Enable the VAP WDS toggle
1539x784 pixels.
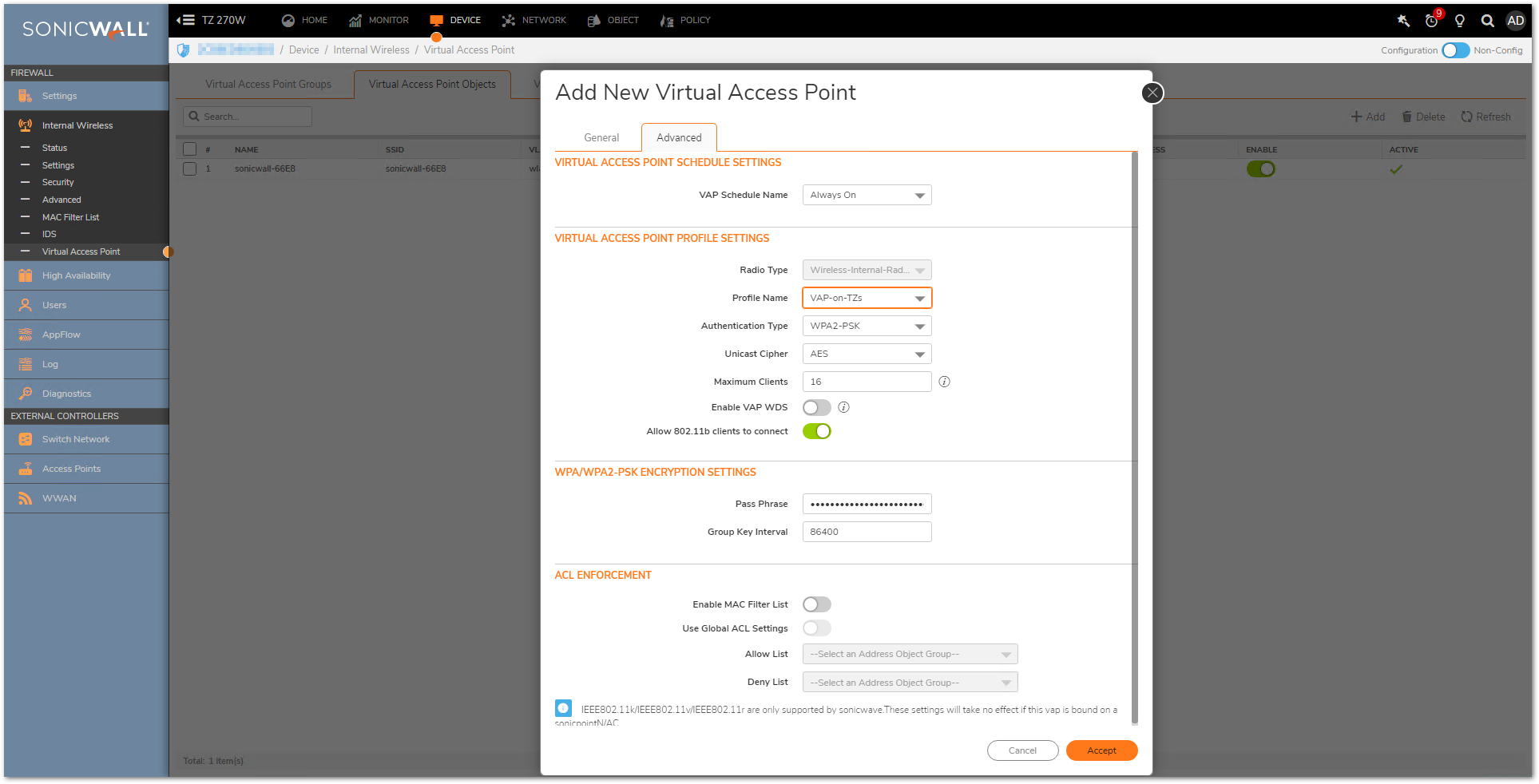(816, 407)
